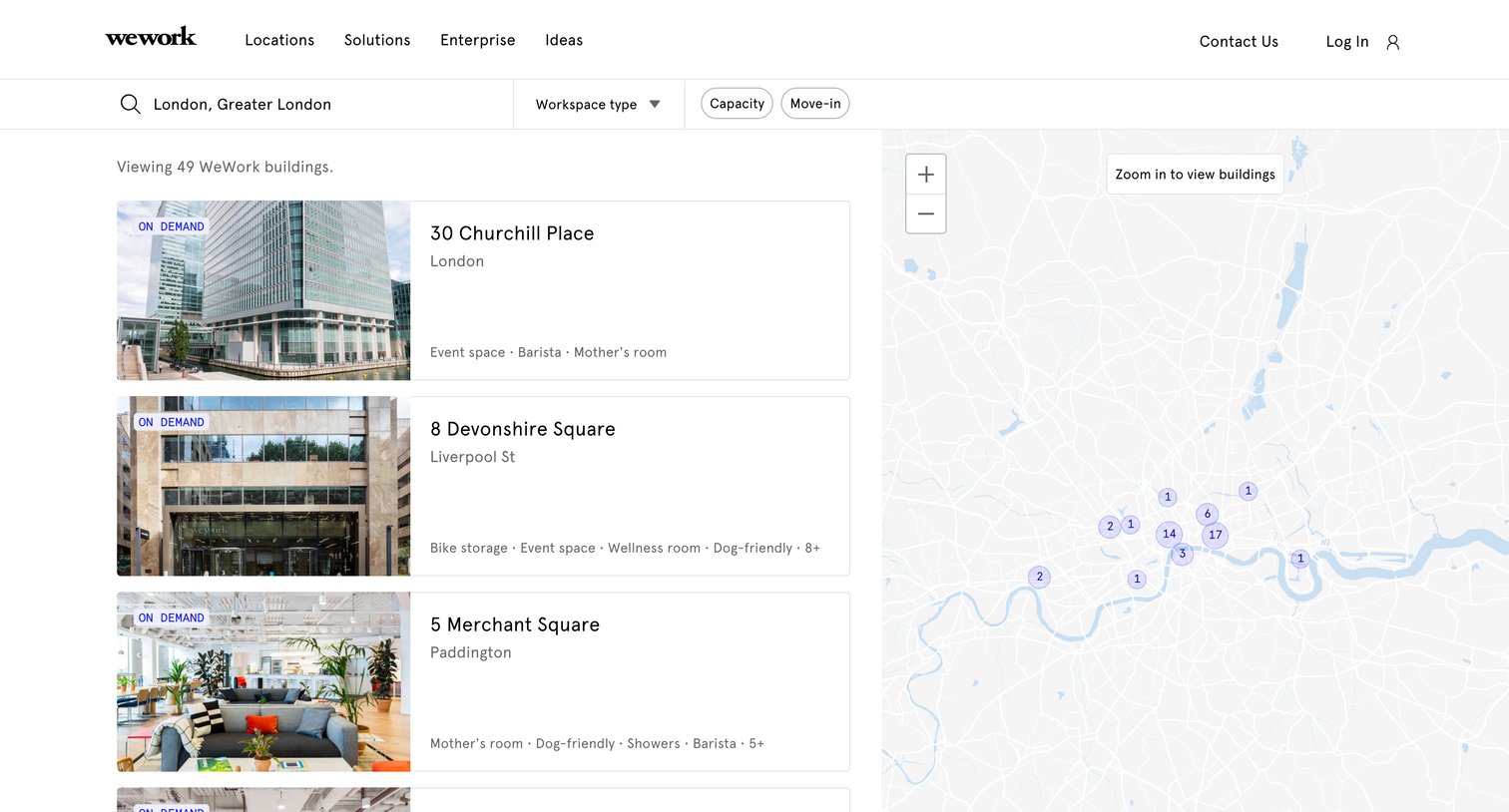Click On Demand badge on 8 Devonshire Square
Viewport: 1509px width, 812px height.
click(x=171, y=422)
